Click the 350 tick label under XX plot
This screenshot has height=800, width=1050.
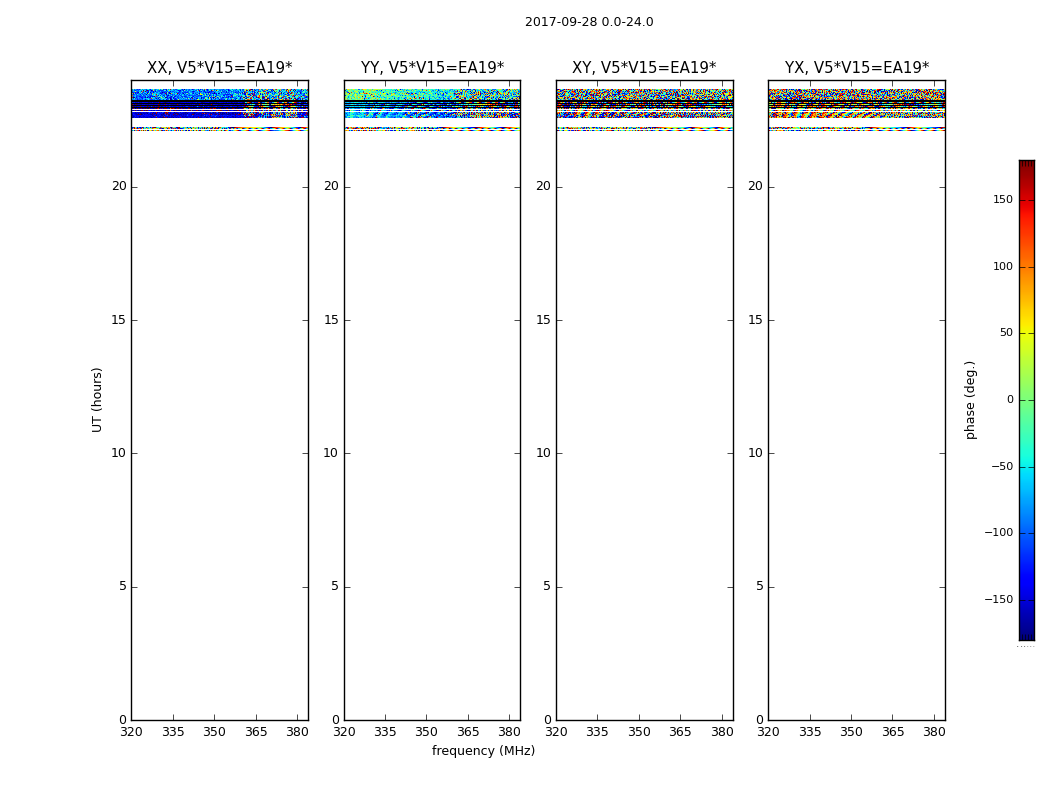click(214, 732)
